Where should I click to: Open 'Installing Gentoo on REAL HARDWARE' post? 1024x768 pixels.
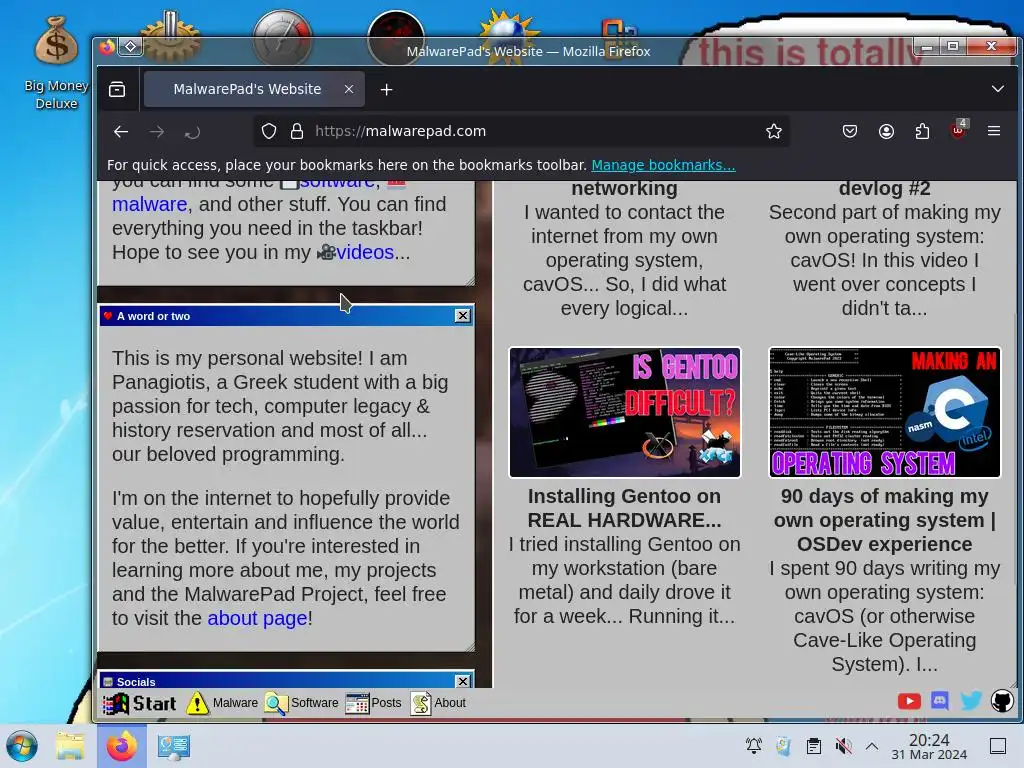pos(624,508)
